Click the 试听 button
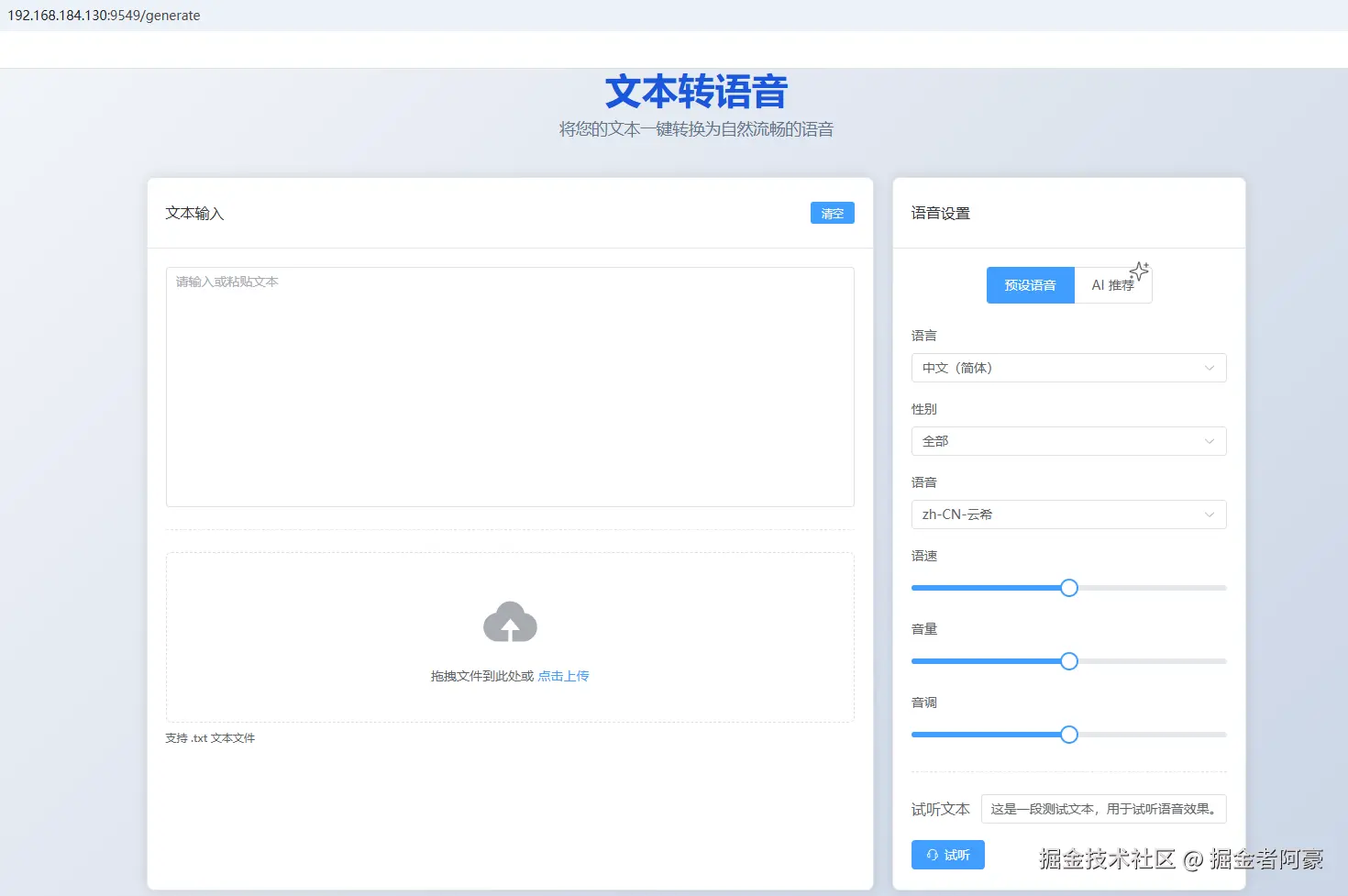This screenshot has height=896, width=1348. click(x=947, y=855)
